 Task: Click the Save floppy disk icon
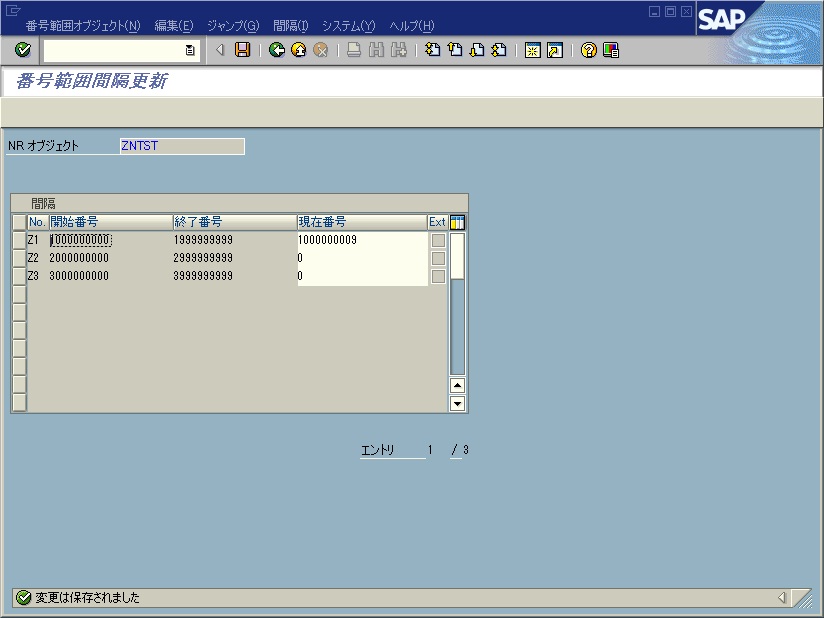242,50
